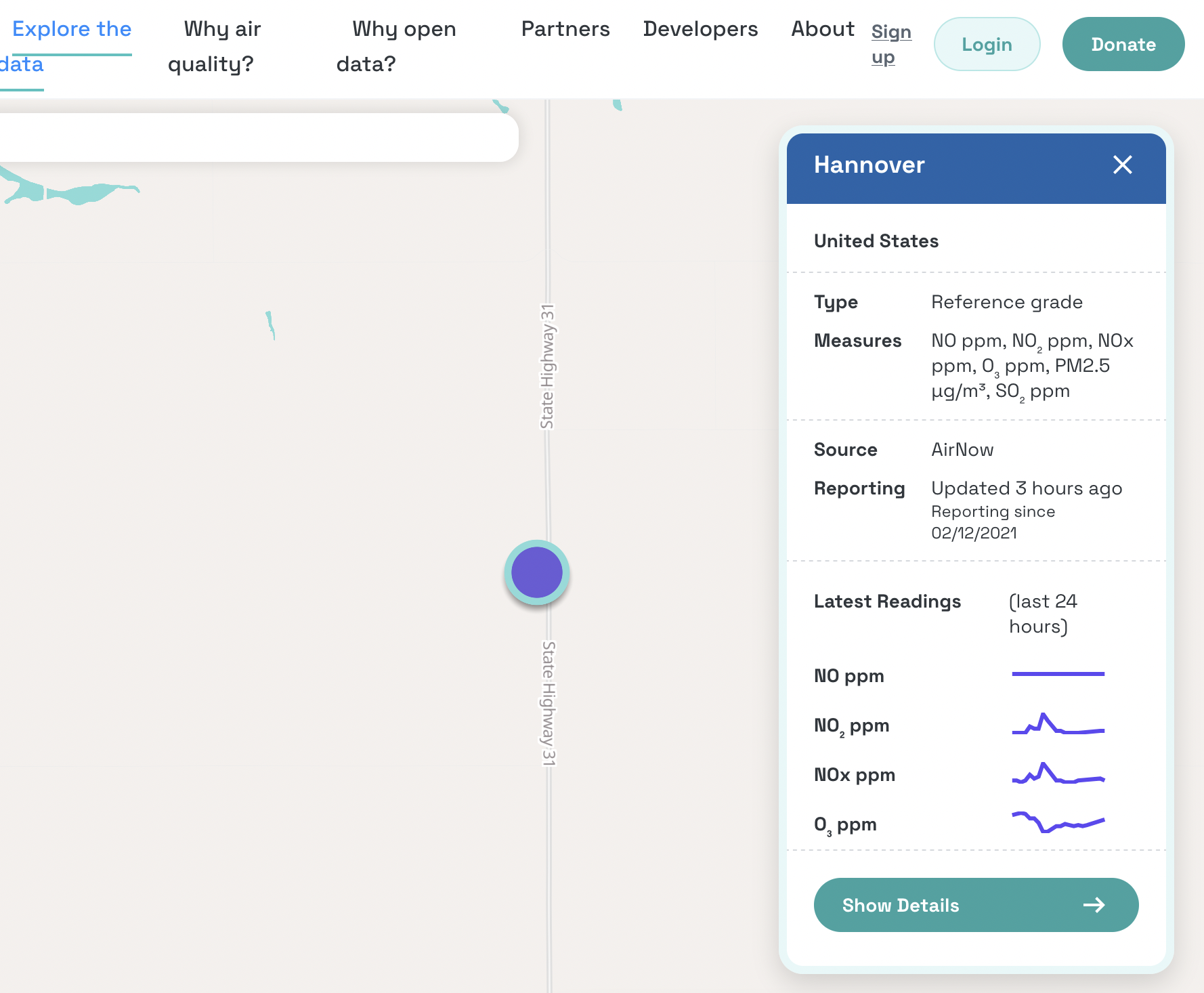Click the Reporting since 02/12/2021 text

993,522
